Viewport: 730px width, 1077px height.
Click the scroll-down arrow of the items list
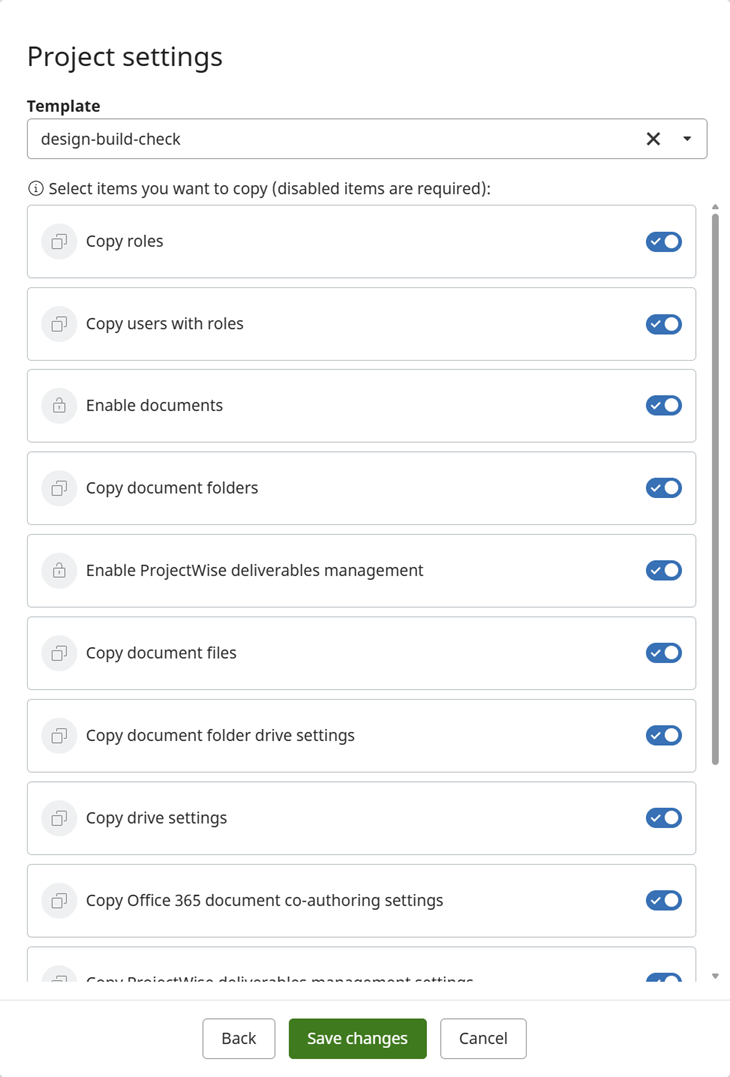tap(715, 976)
